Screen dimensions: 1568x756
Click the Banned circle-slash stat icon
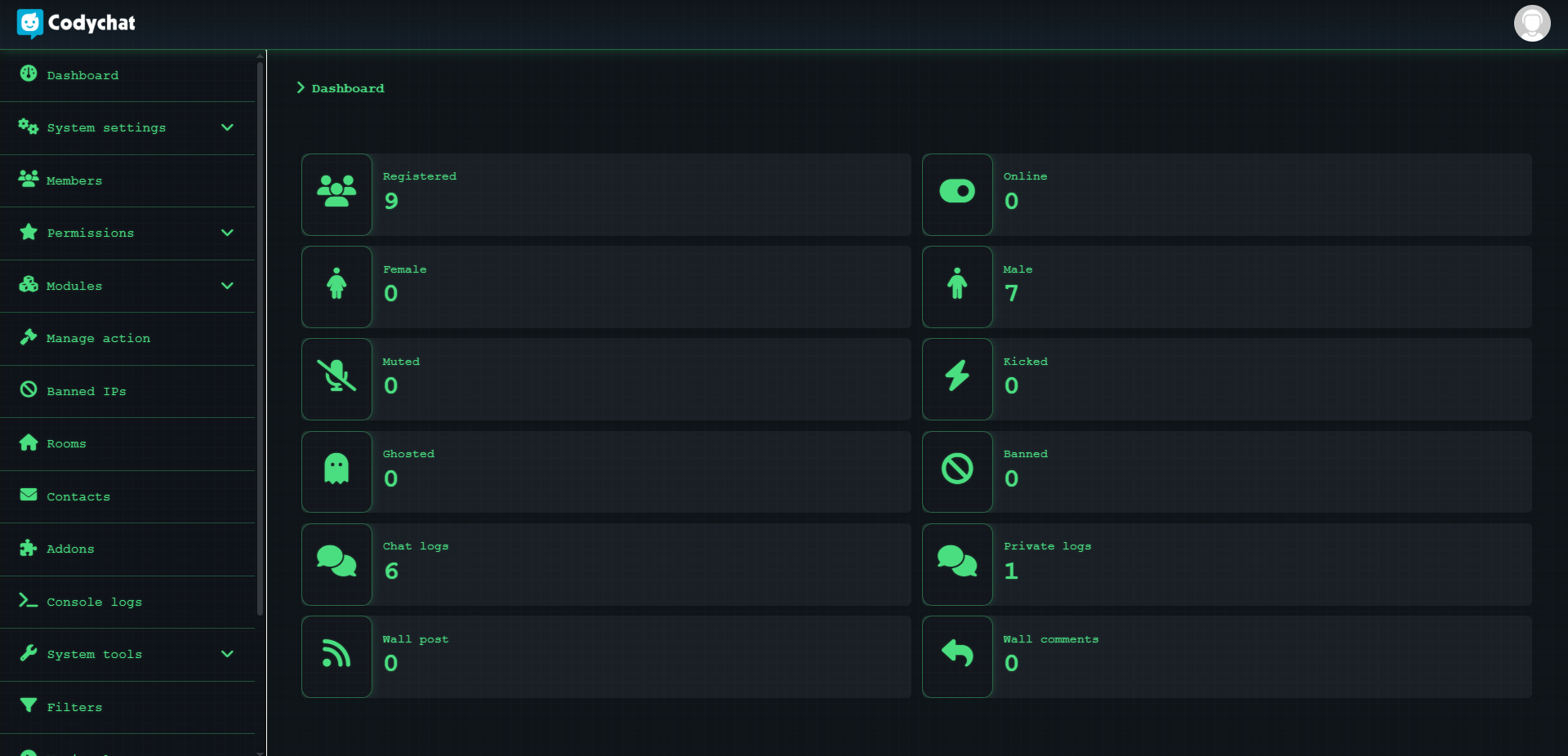tap(957, 469)
